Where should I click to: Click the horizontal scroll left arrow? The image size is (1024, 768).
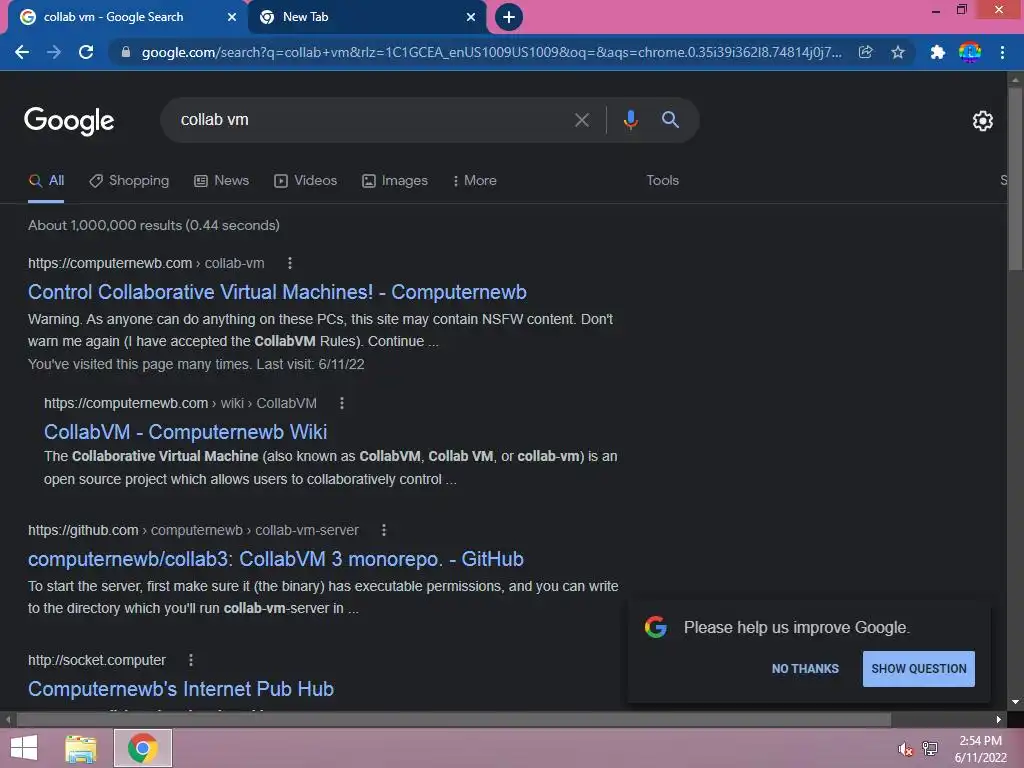click(7, 719)
